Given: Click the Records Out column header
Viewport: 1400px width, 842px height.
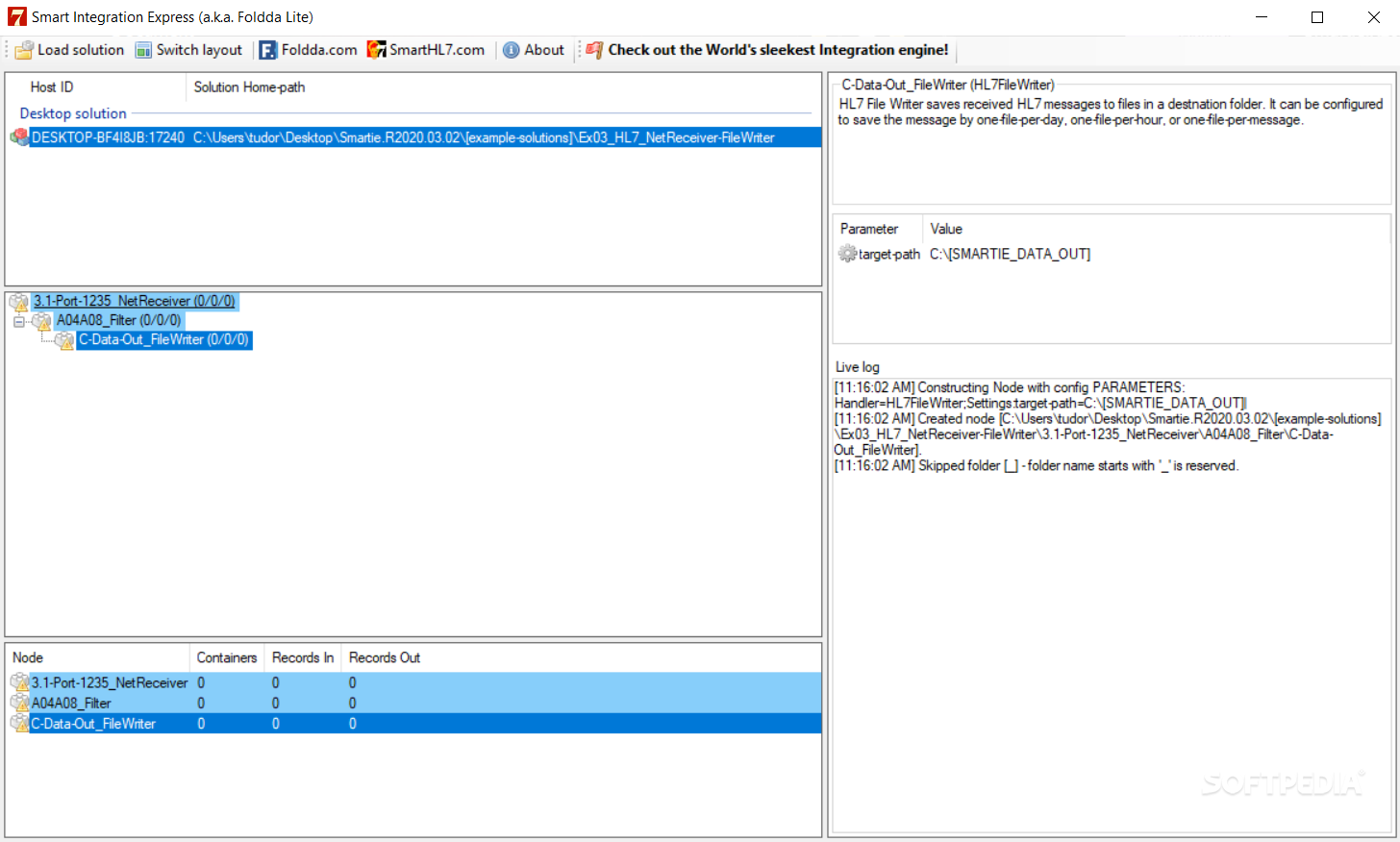Looking at the screenshot, I should click(385, 657).
